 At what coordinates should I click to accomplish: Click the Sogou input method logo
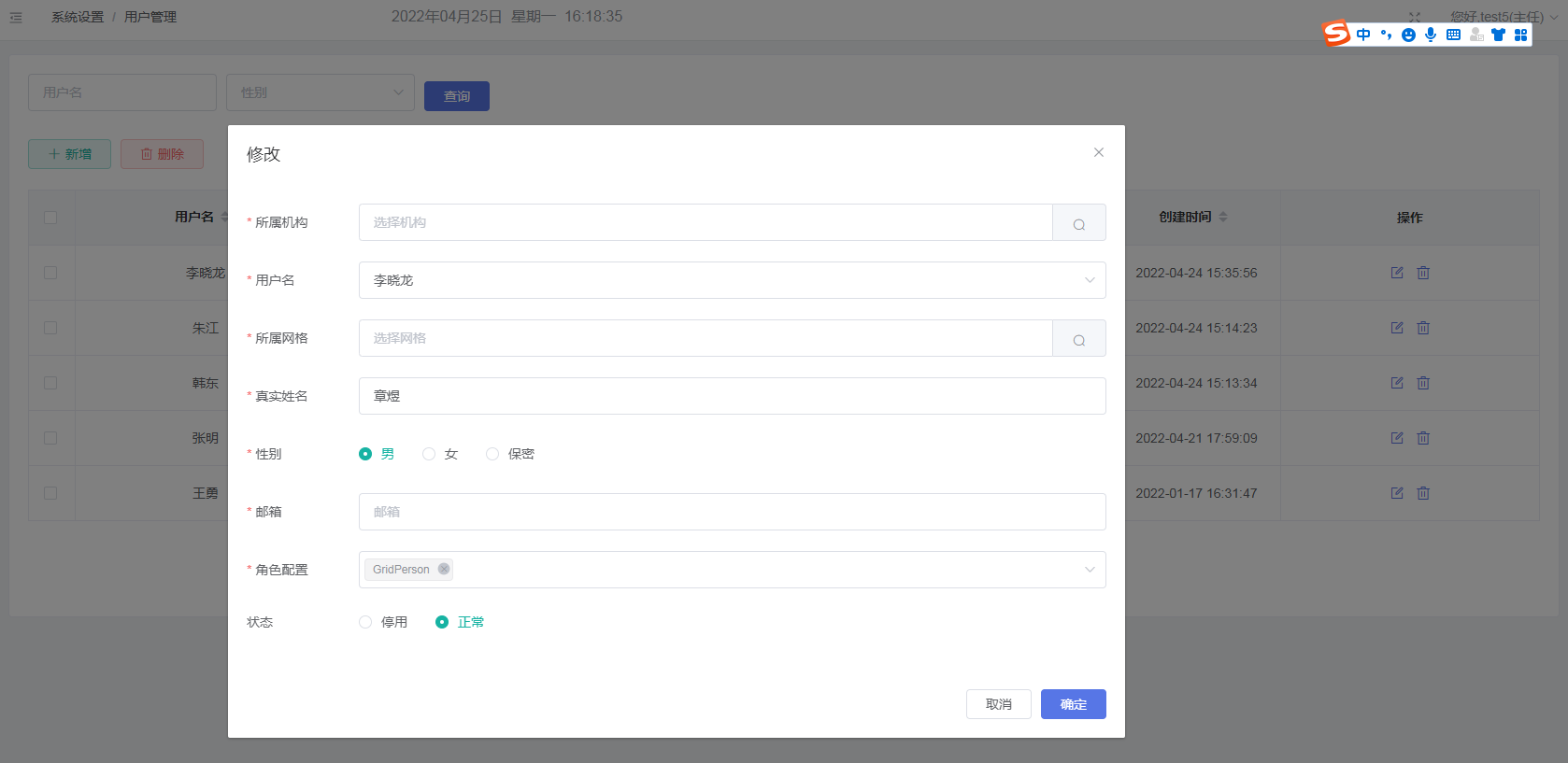click(1336, 34)
